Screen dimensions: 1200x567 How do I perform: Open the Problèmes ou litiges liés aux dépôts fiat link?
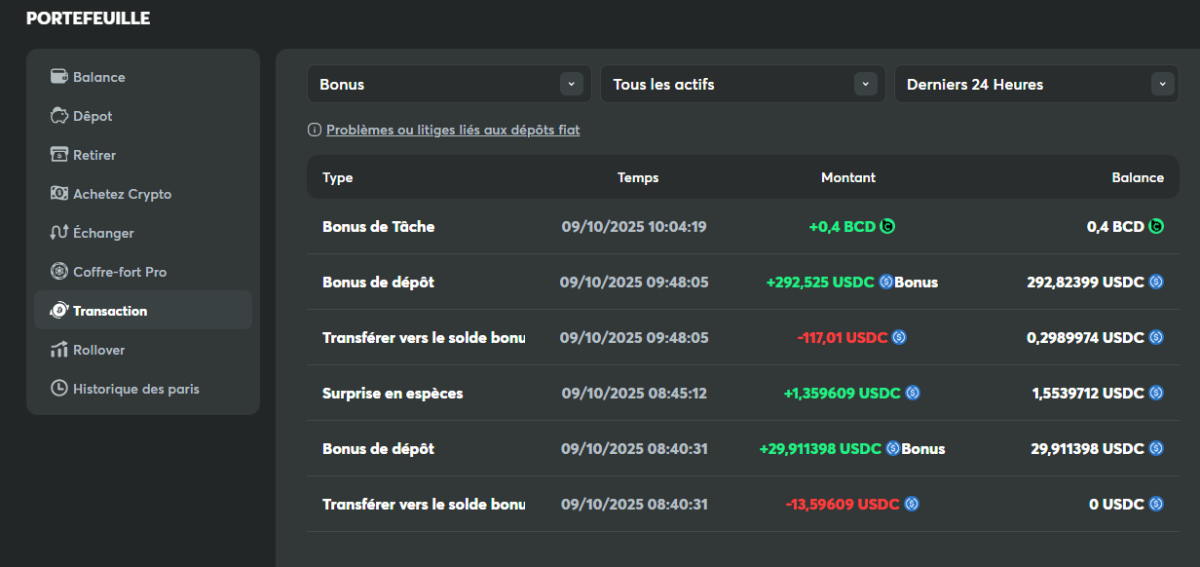(x=453, y=130)
